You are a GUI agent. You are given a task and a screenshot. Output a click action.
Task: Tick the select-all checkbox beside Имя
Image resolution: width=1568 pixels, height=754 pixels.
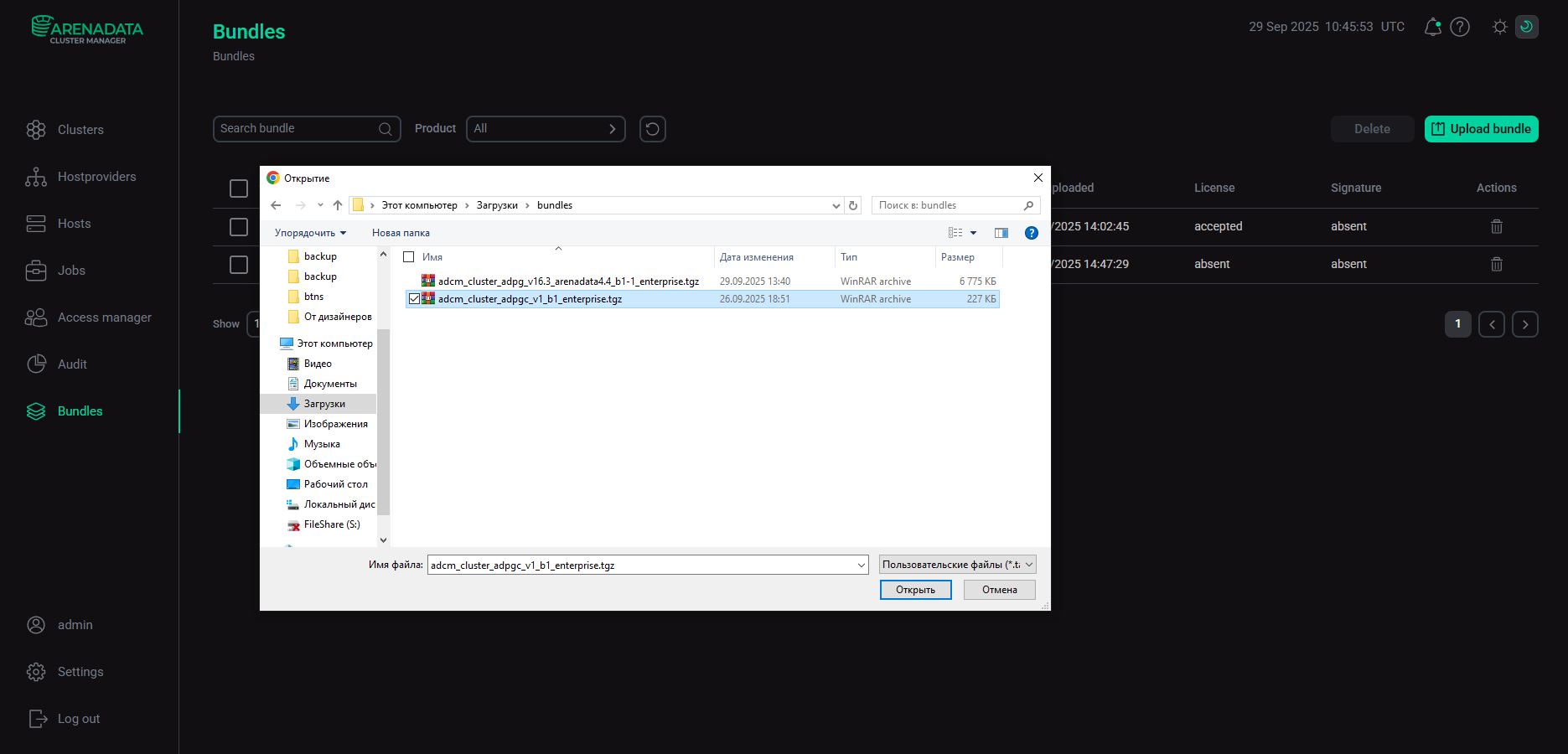409,257
